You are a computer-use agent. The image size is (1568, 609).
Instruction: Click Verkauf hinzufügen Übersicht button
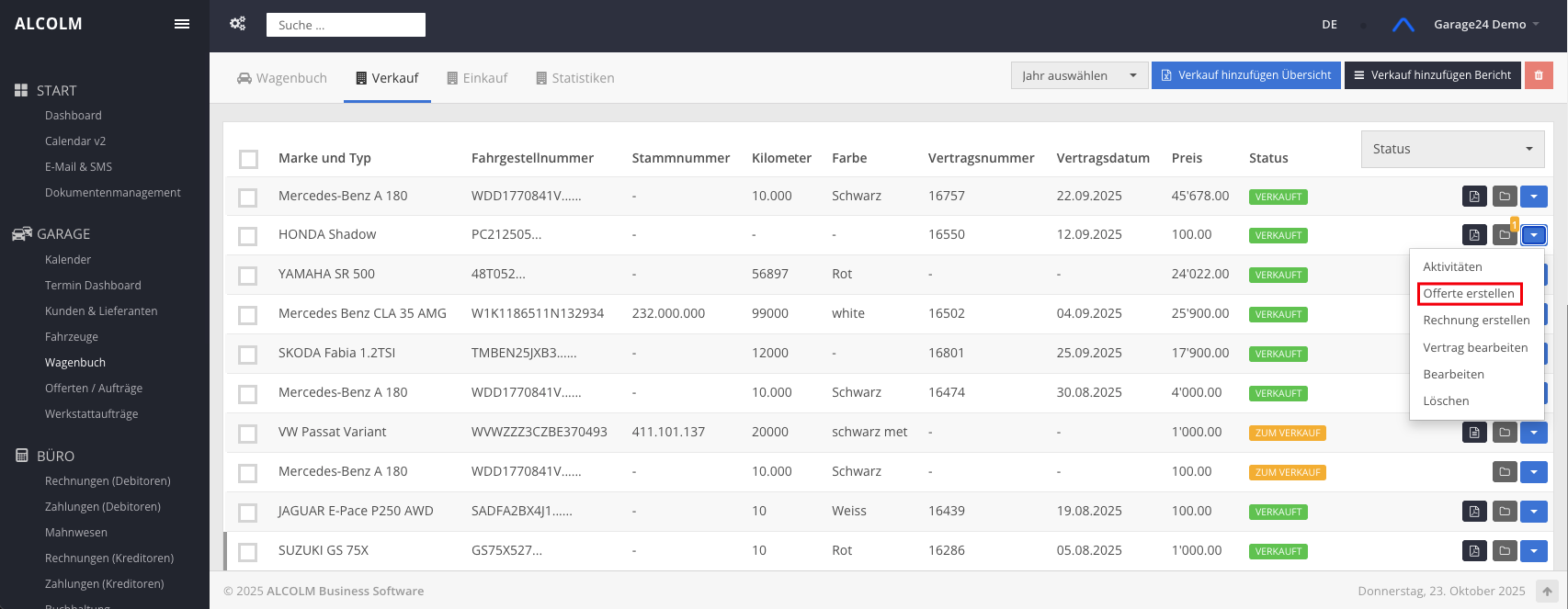tap(1245, 75)
